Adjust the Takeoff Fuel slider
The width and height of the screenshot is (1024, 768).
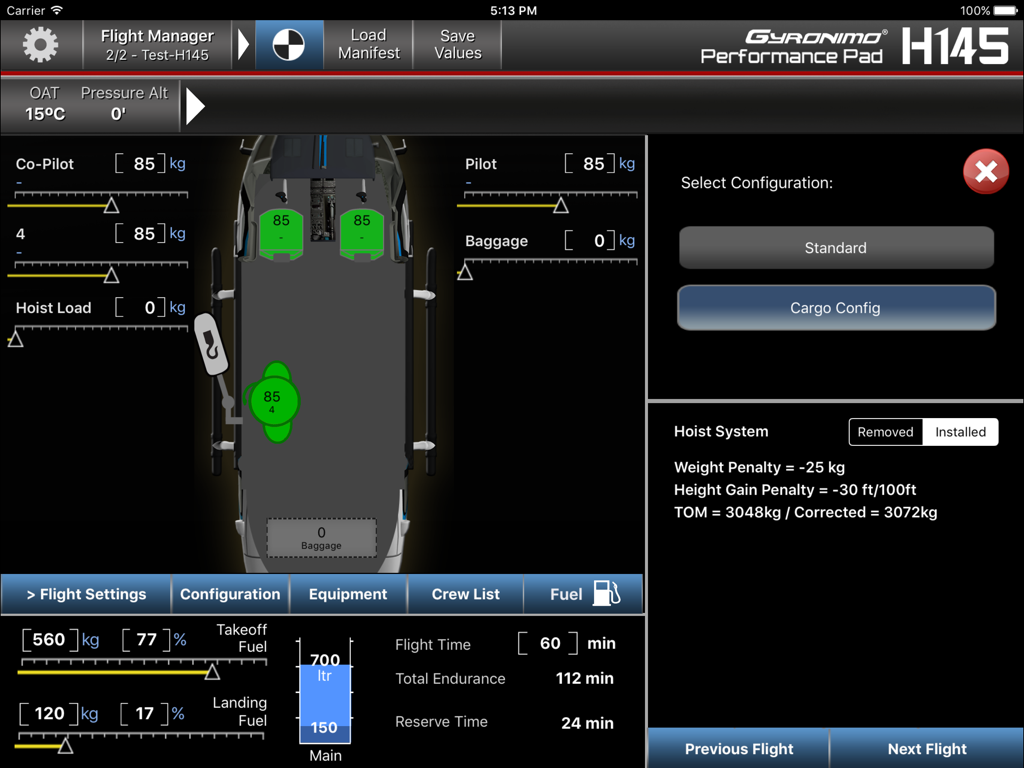click(213, 672)
